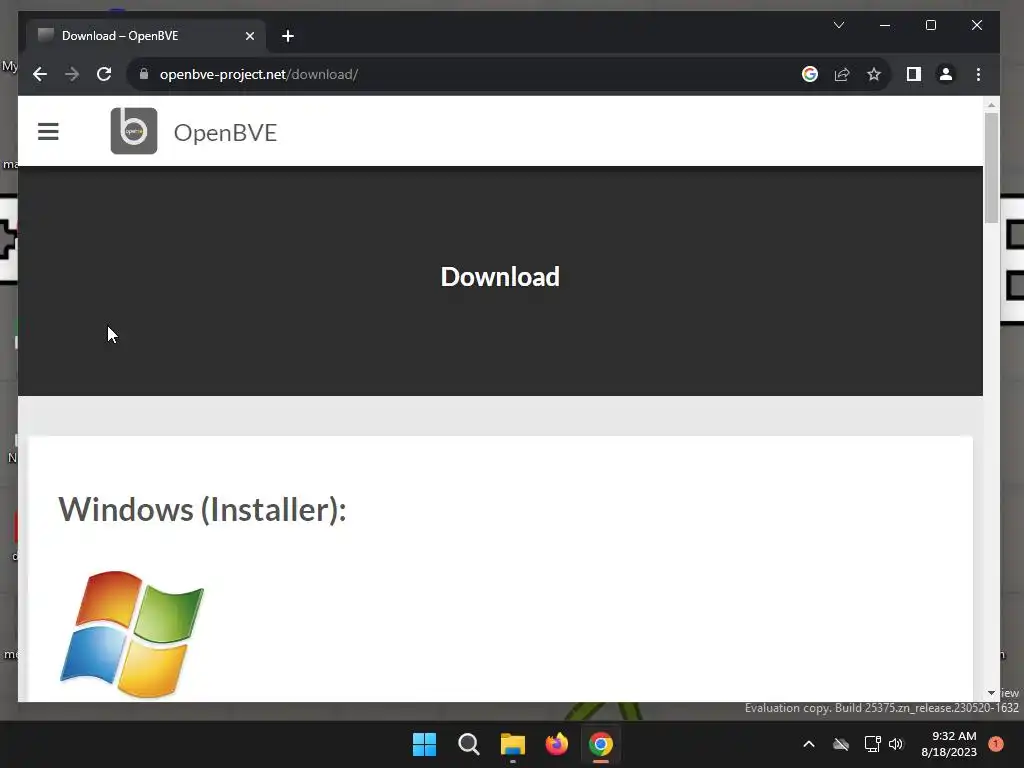This screenshot has width=1024, height=768.
Task: Minimize the Chrome window
Action: point(885,25)
